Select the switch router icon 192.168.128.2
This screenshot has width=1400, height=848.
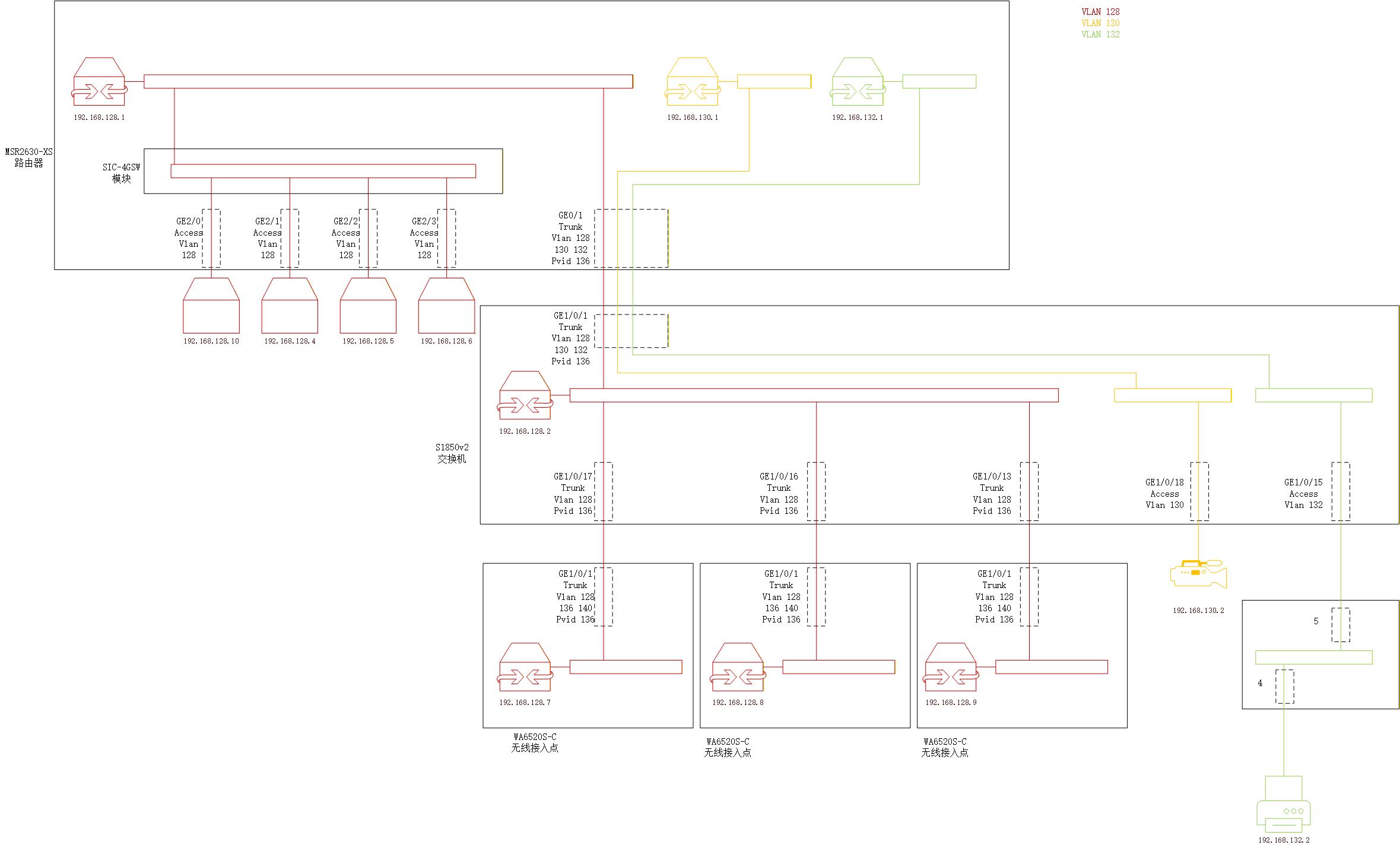(525, 395)
